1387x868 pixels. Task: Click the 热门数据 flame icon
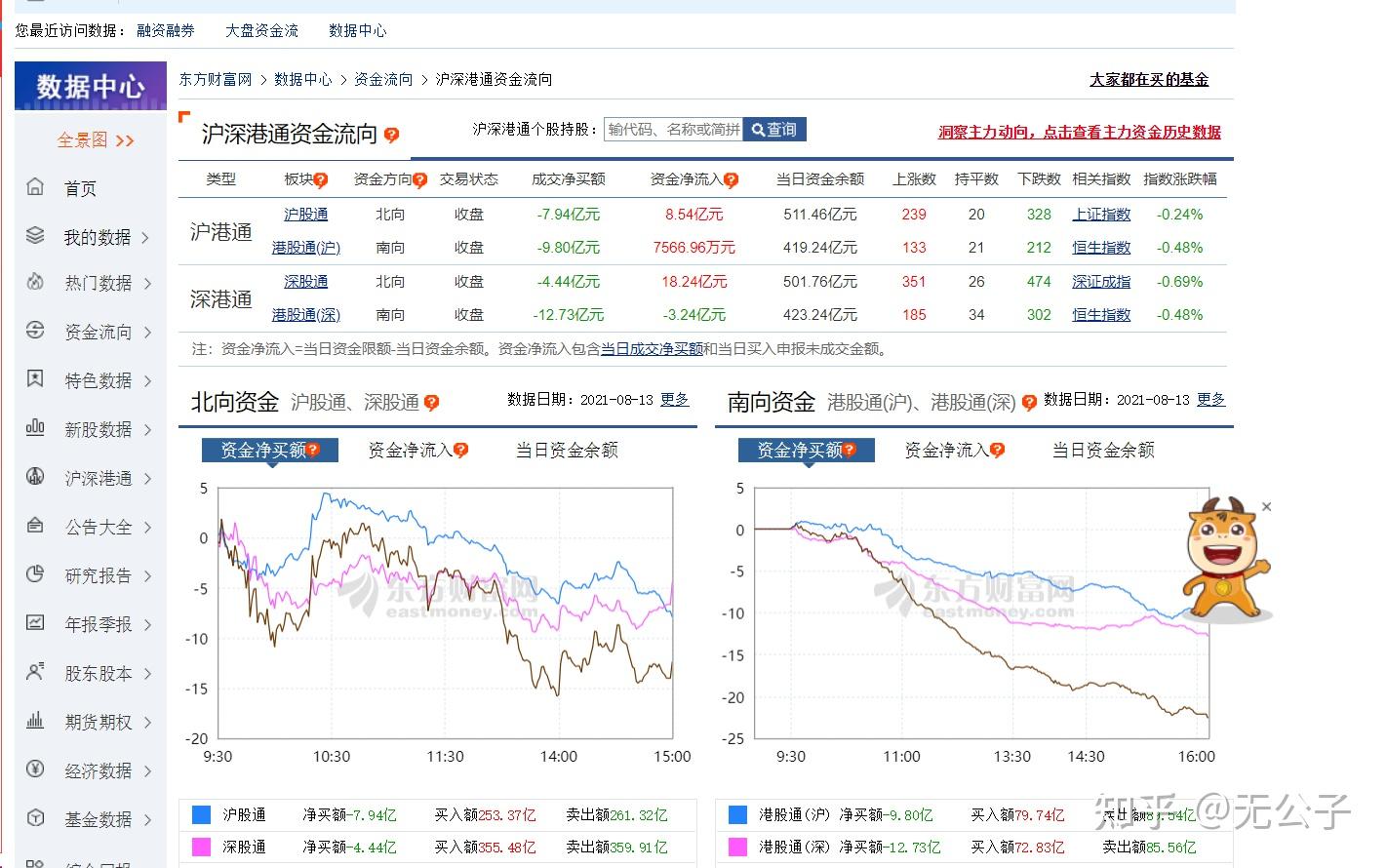pyautogui.click(x=35, y=282)
